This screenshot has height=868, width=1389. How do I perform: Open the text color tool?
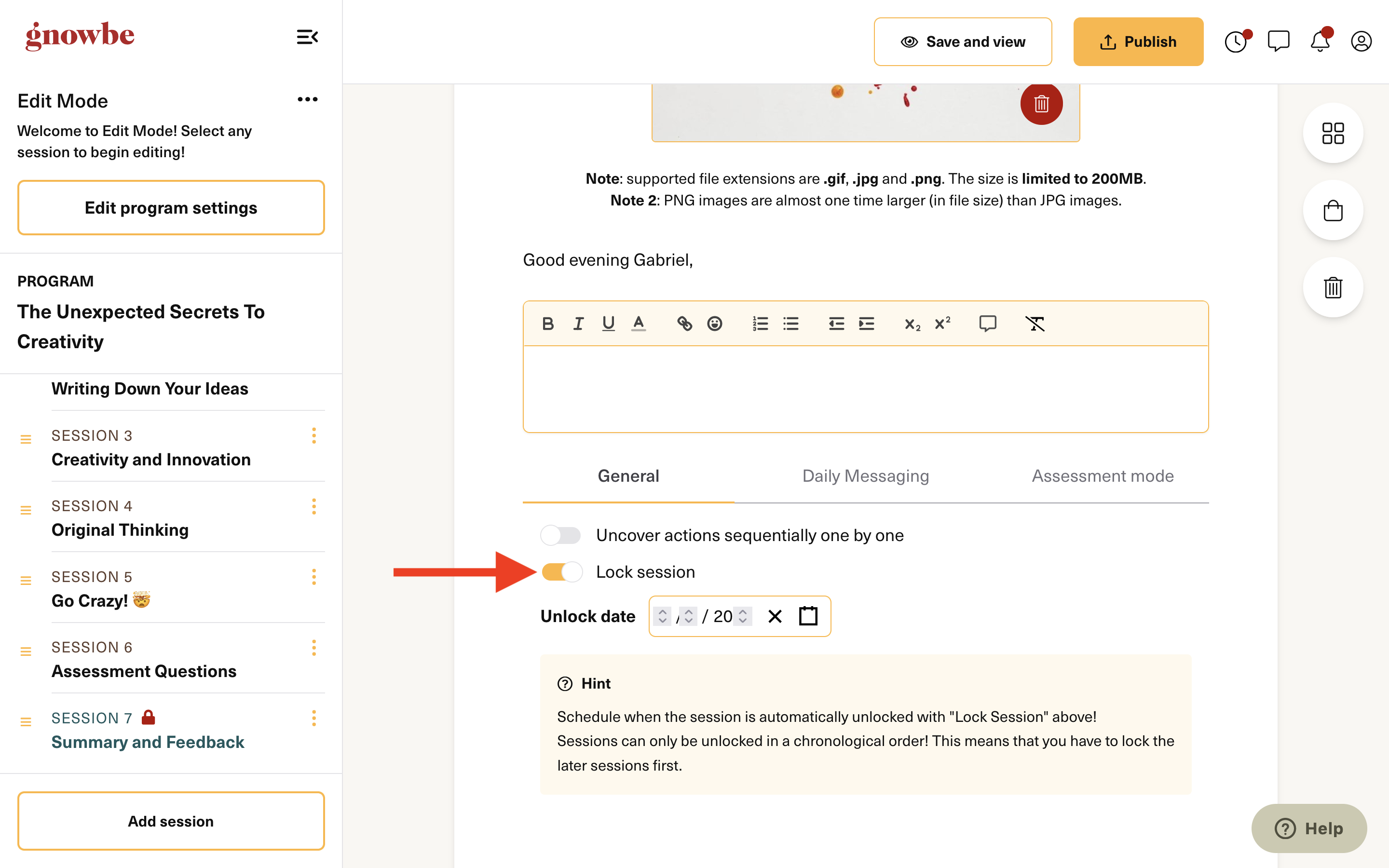(638, 324)
